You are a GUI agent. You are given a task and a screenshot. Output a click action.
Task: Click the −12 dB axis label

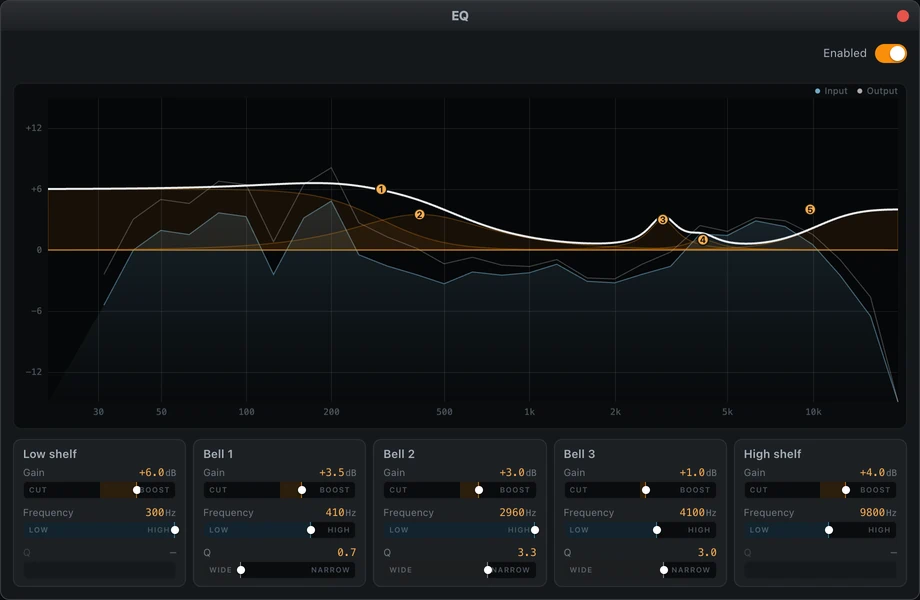[33, 372]
